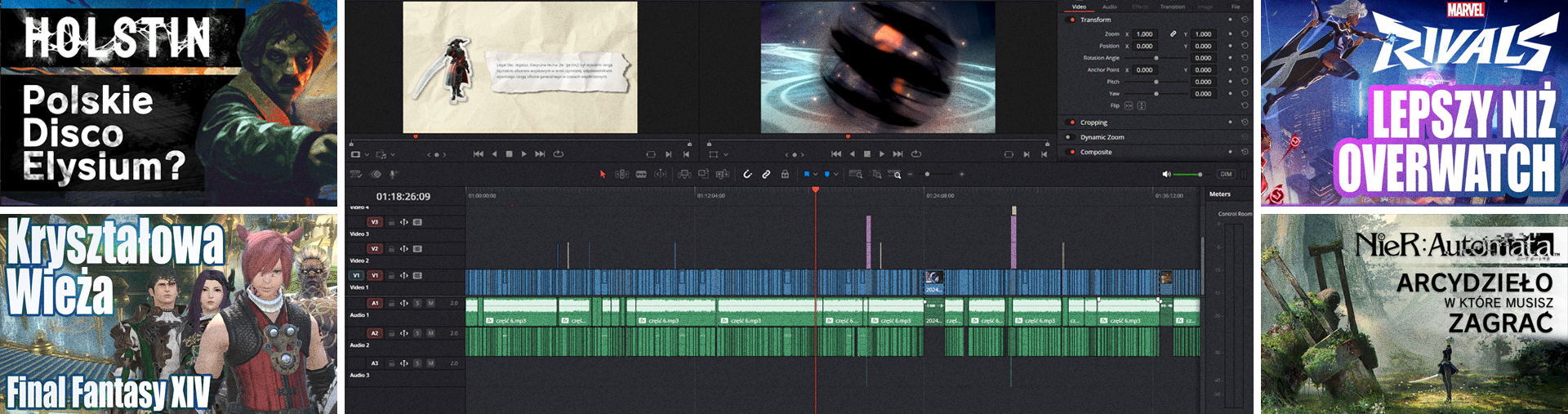This screenshot has width=1568, height=414.
Task: Toggle the Position Lock padlock icon
Action: tap(785, 174)
